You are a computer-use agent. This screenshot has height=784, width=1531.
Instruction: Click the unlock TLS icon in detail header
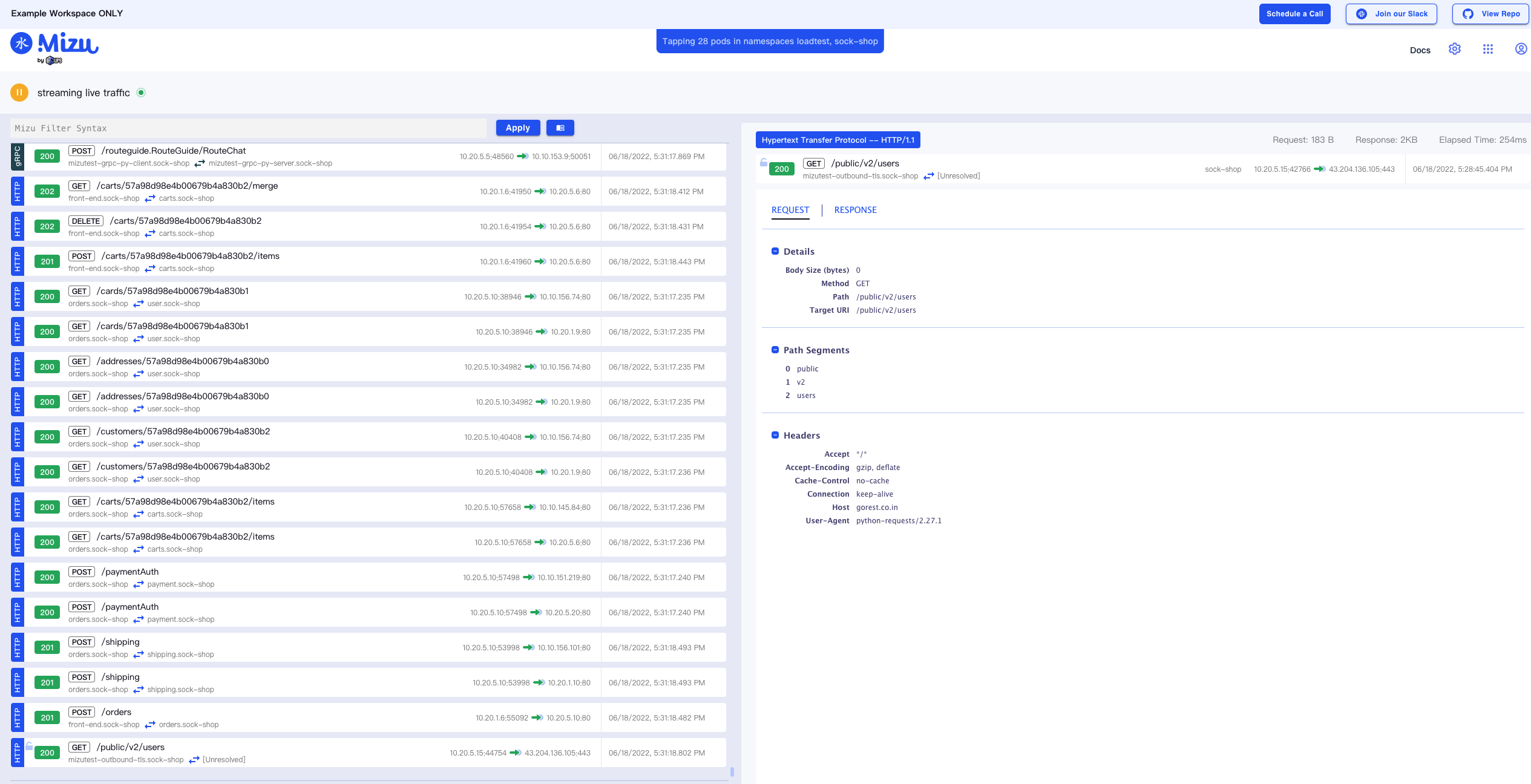763,162
